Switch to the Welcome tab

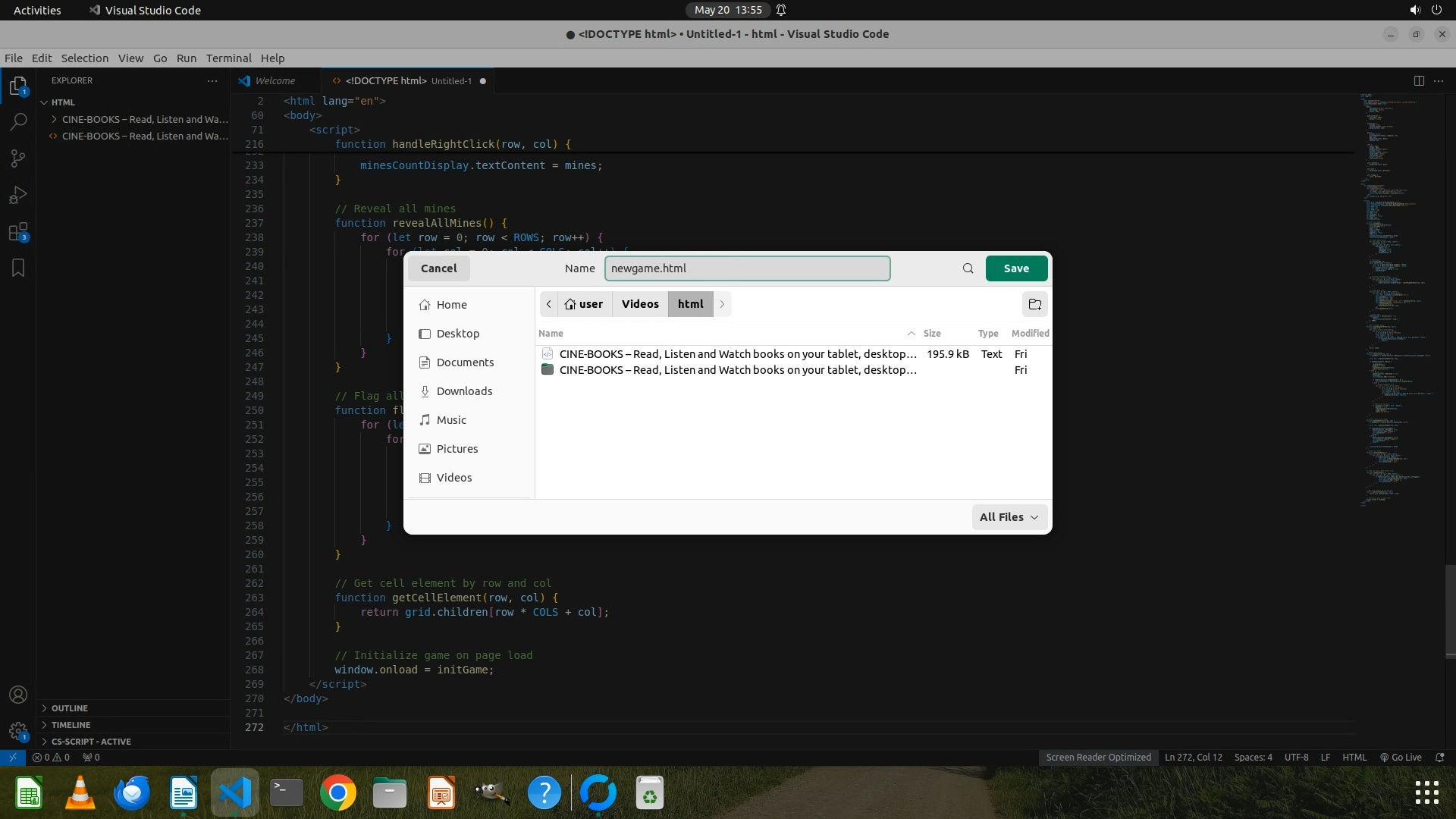tap(275, 80)
